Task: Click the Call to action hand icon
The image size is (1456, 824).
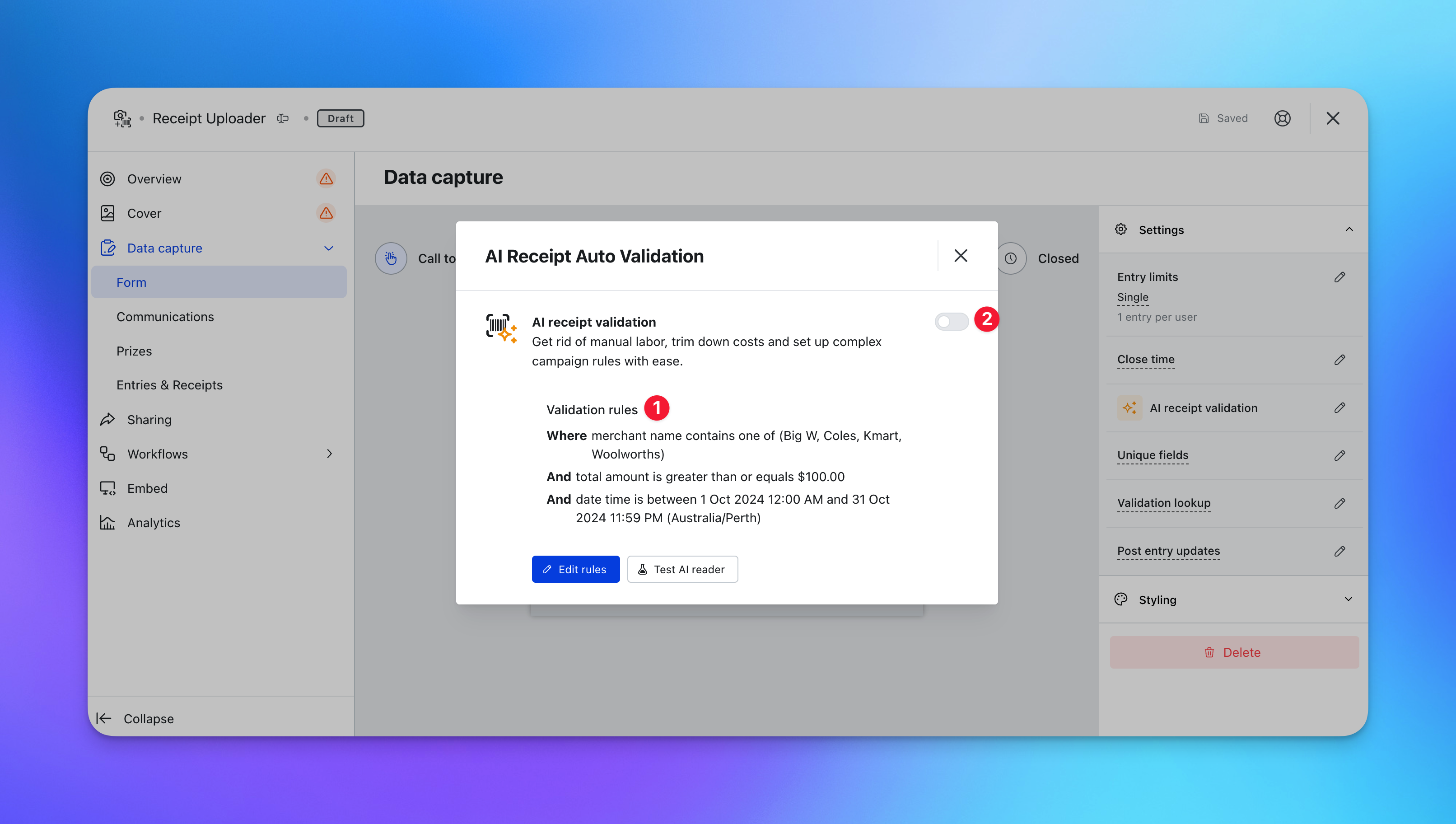Action: (391, 259)
